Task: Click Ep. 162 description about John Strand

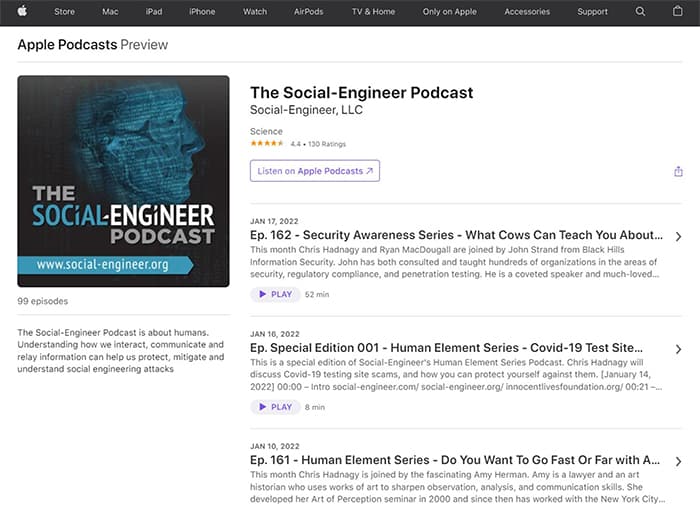Action: (454, 262)
